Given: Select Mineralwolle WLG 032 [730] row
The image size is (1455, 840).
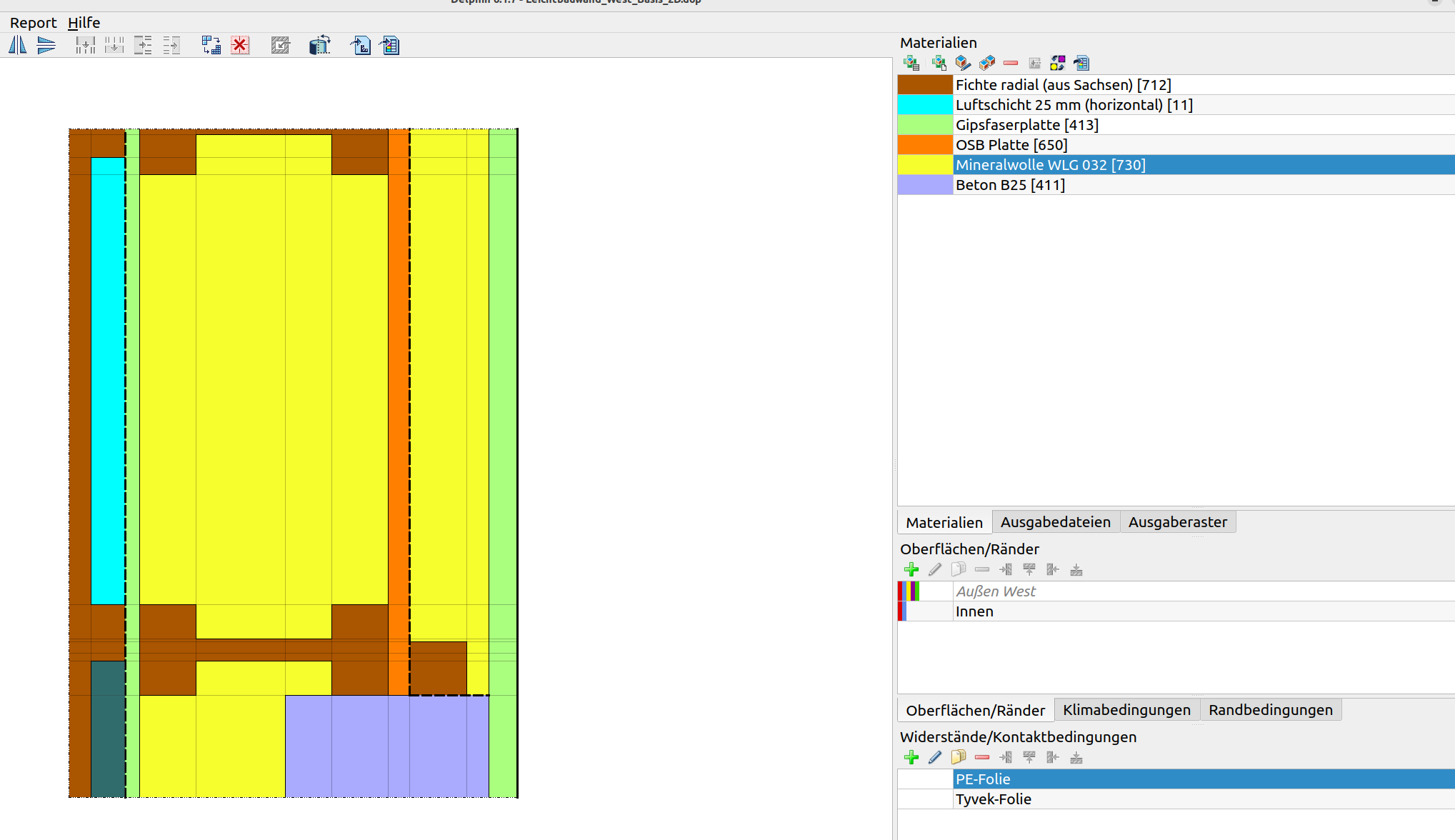Looking at the screenshot, I should 1176,165.
